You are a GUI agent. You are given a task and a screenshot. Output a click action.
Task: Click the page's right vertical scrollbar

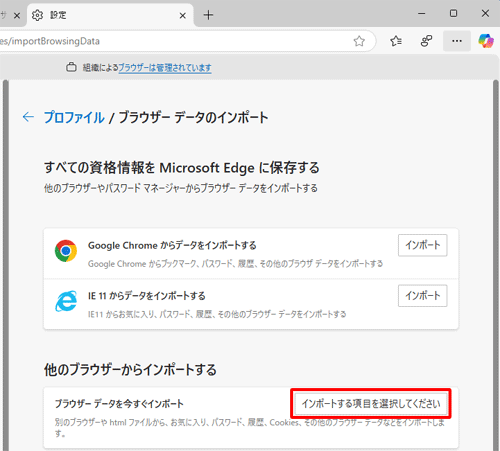tap(496, 265)
